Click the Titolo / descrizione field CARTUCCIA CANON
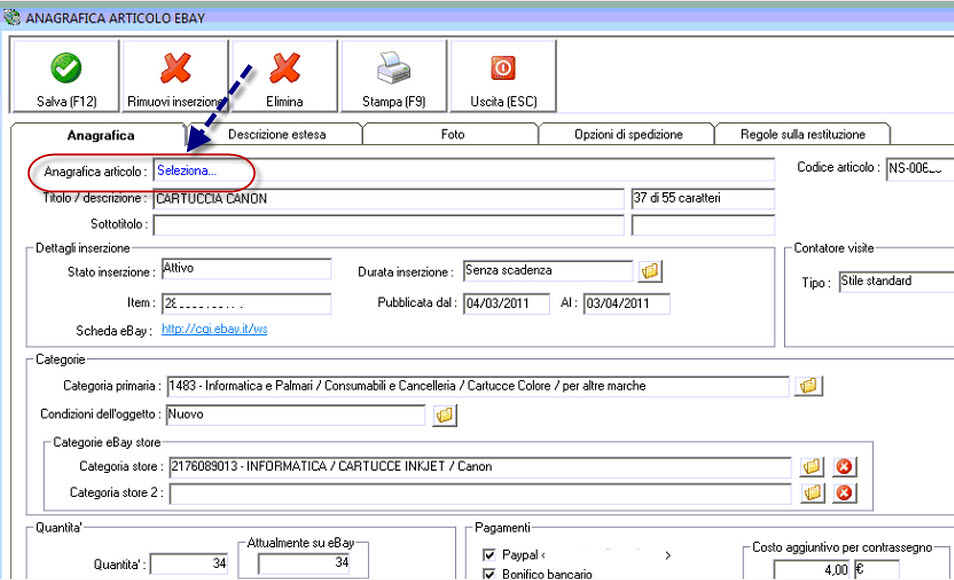954x580 pixels. coord(389,199)
